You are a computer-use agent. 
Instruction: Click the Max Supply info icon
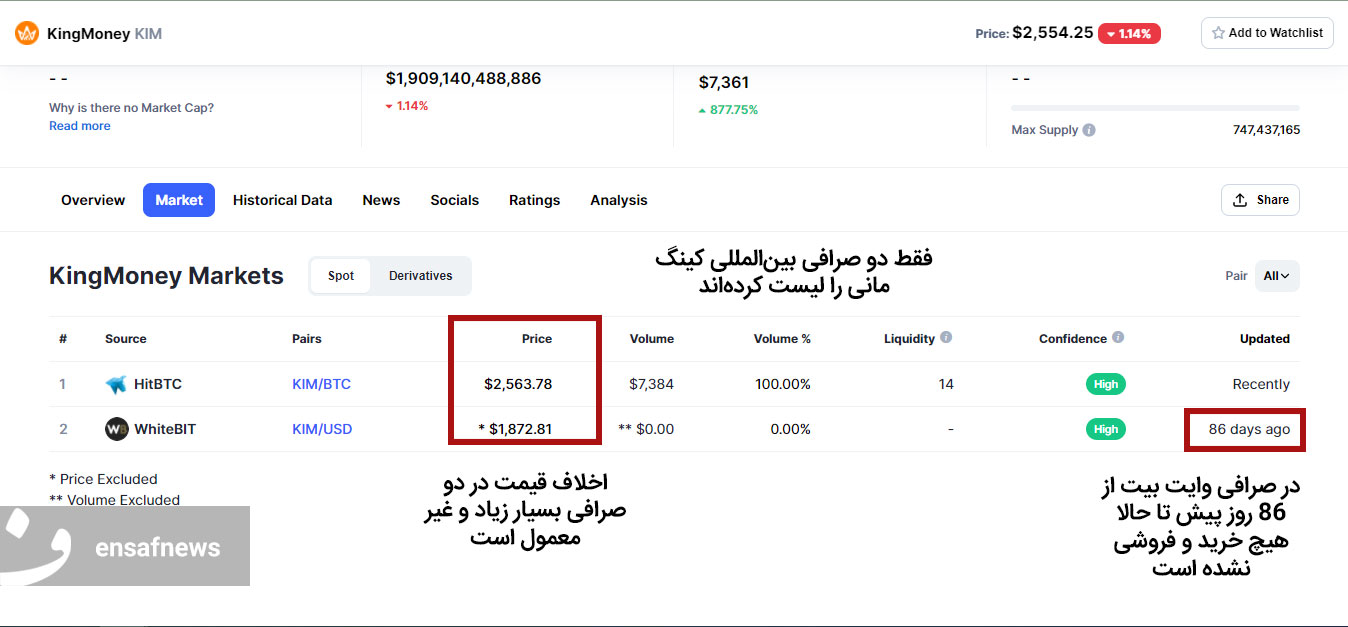pos(1089,130)
